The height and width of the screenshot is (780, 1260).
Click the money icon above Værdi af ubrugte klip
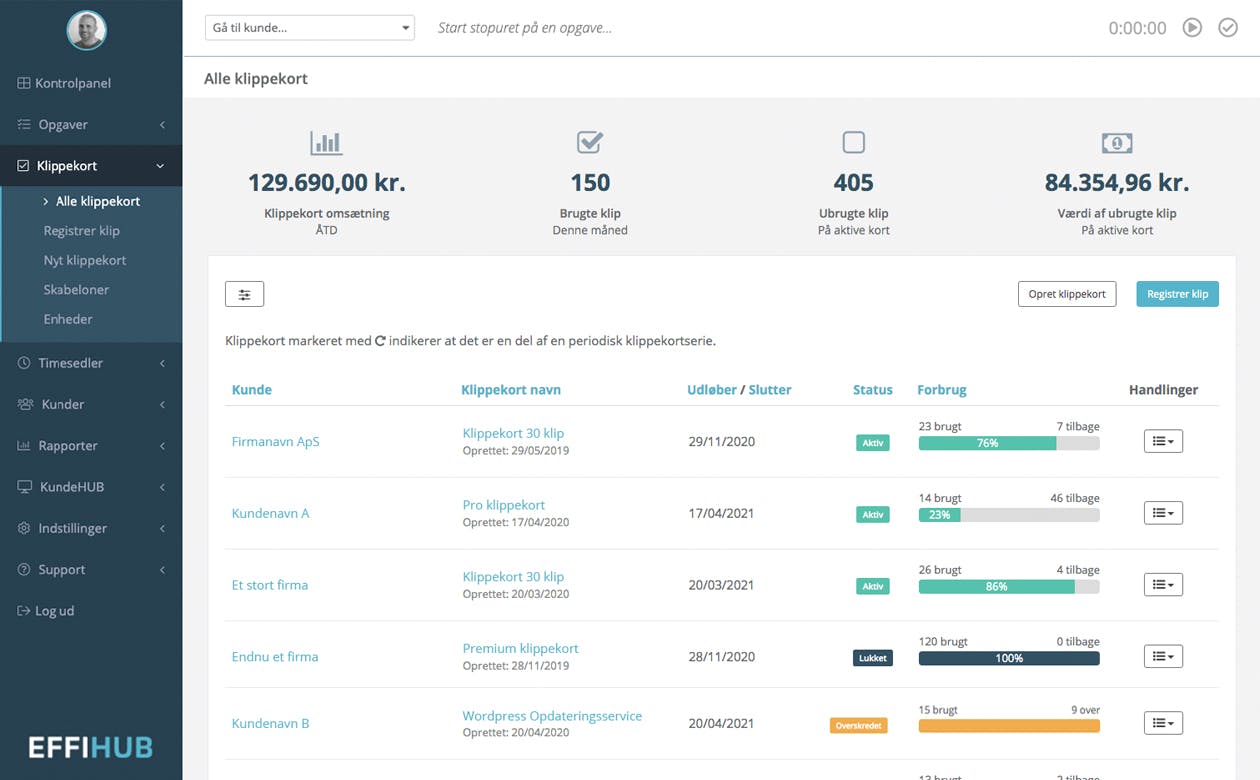(1117, 143)
